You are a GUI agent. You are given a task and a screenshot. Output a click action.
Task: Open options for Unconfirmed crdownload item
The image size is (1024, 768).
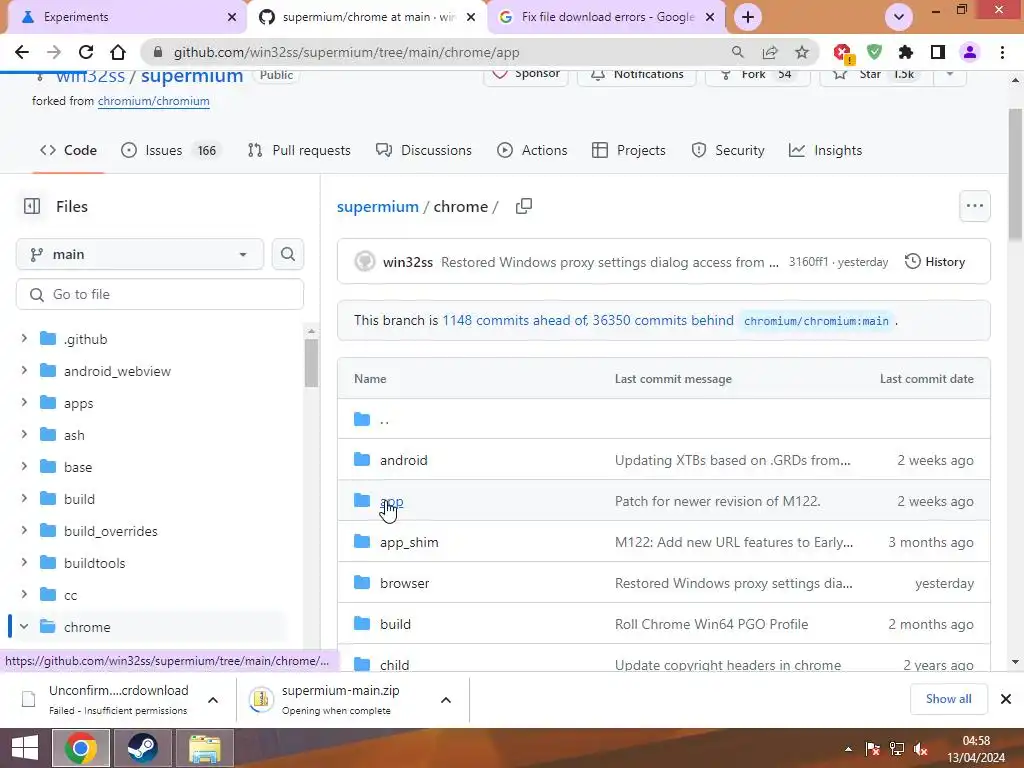click(213, 699)
